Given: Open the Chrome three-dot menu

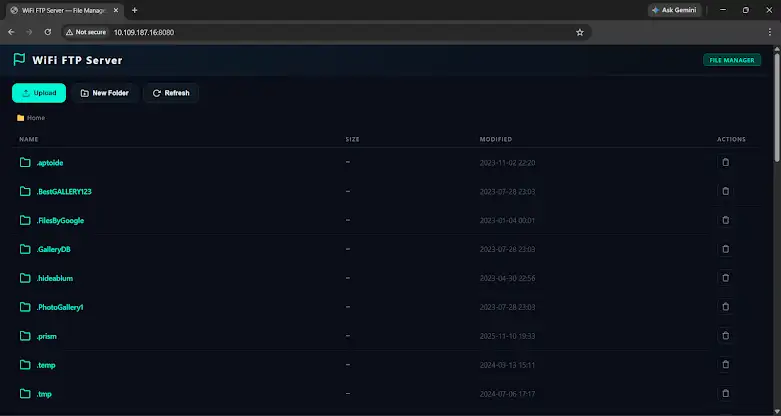Looking at the screenshot, I should pos(770,32).
